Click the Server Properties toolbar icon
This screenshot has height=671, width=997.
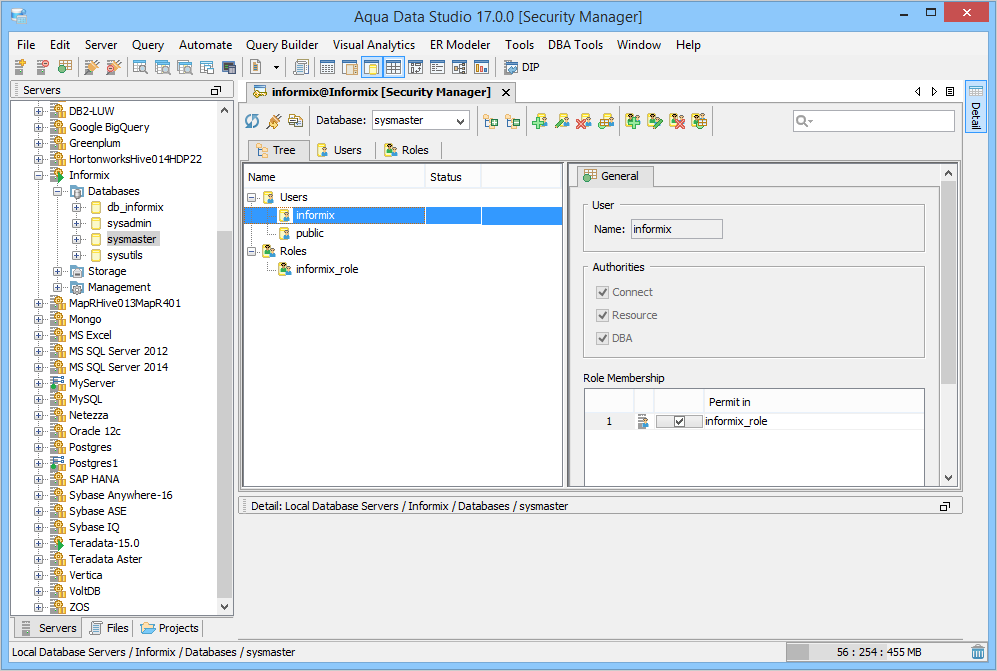click(64, 67)
